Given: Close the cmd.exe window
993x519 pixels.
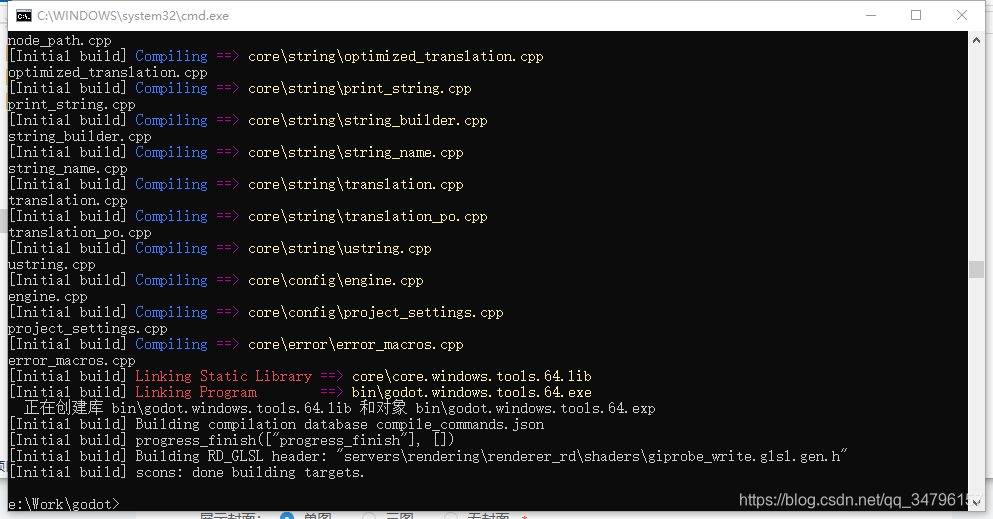Looking at the screenshot, I should tap(961, 15).
